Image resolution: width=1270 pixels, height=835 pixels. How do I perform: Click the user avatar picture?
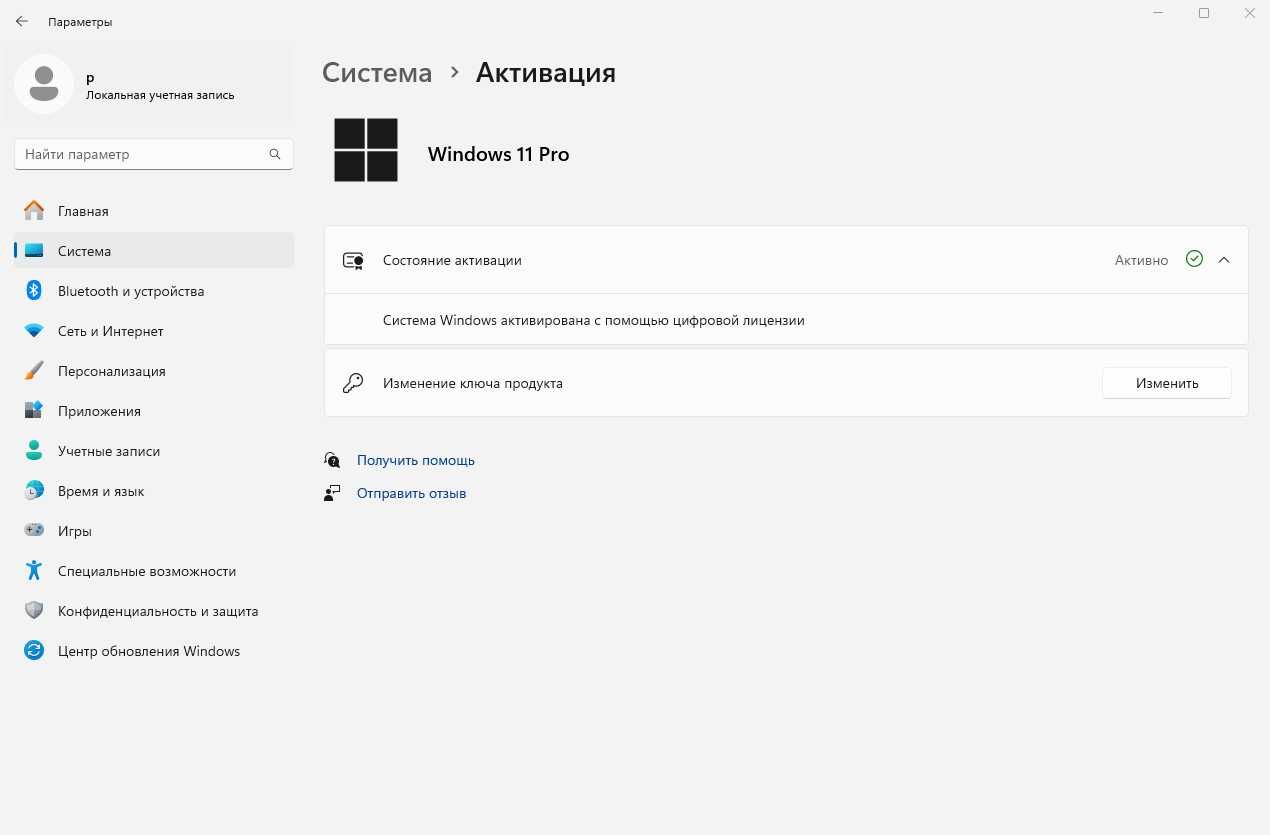[x=44, y=84]
